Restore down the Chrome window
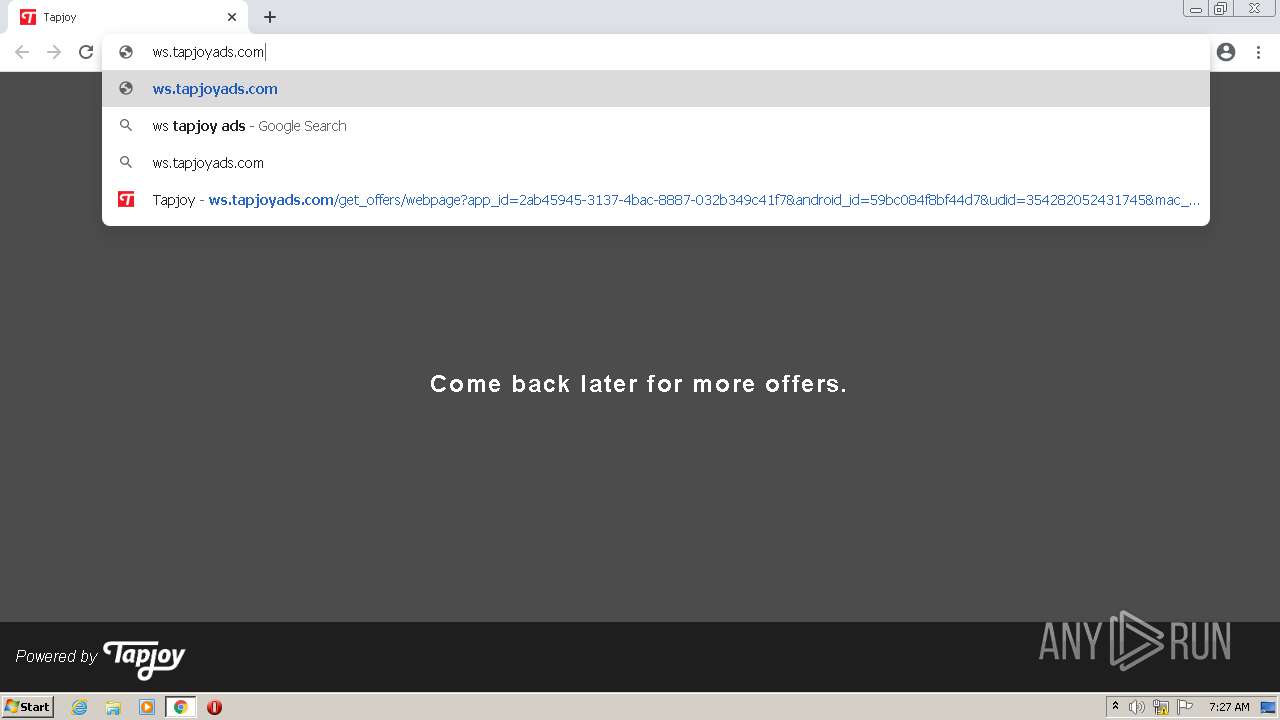1280x720 pixels. 1221,9
